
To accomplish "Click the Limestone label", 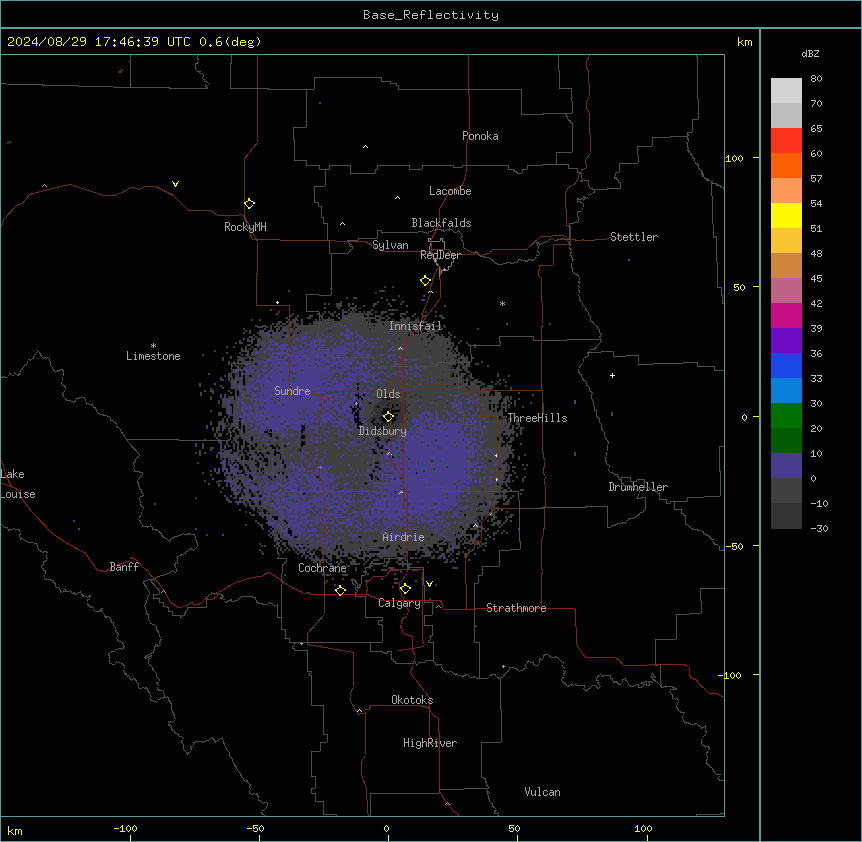I will 153,356.
